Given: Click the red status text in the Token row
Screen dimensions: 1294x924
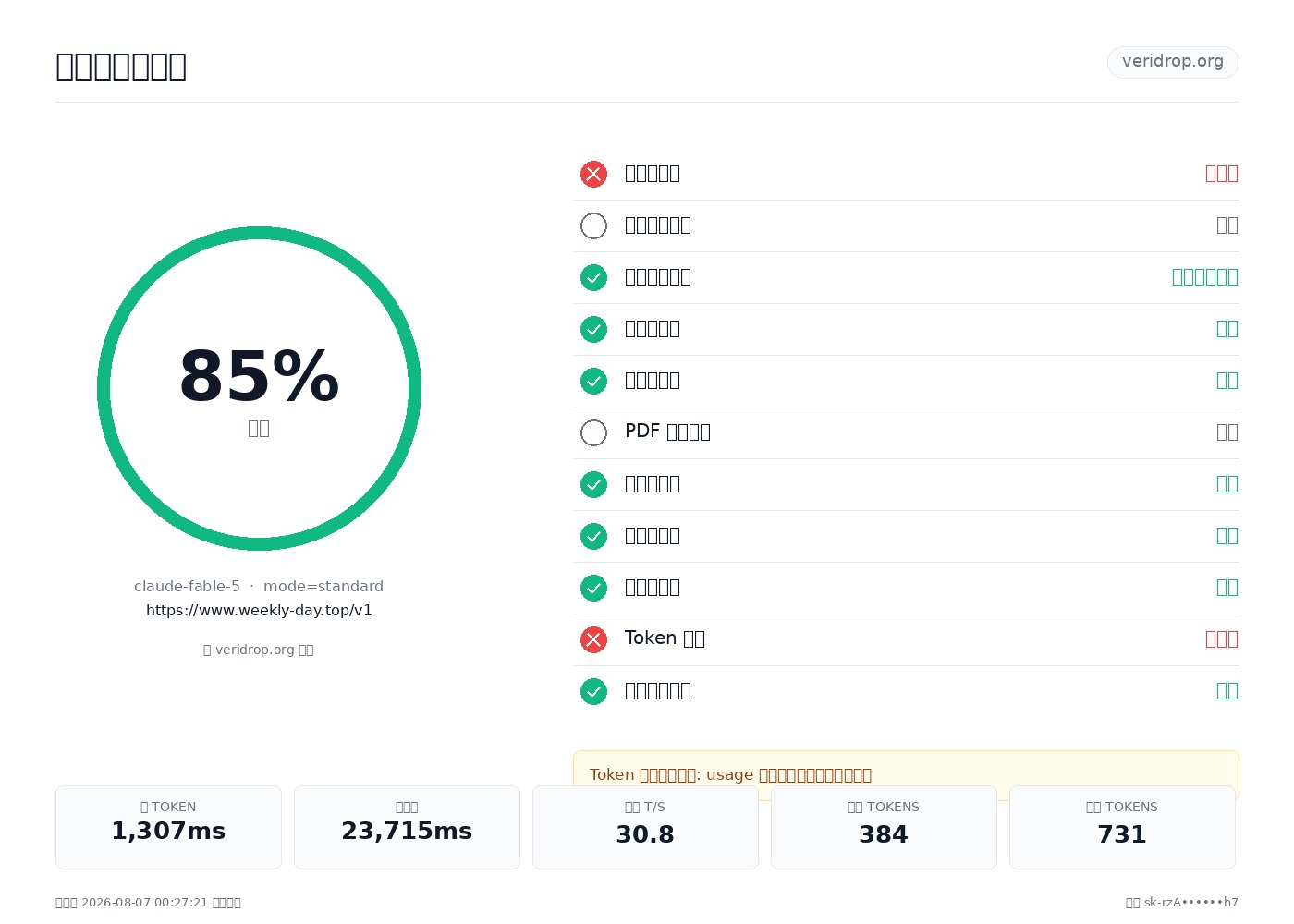Looking at the screenshot, I should point(1222,639).
